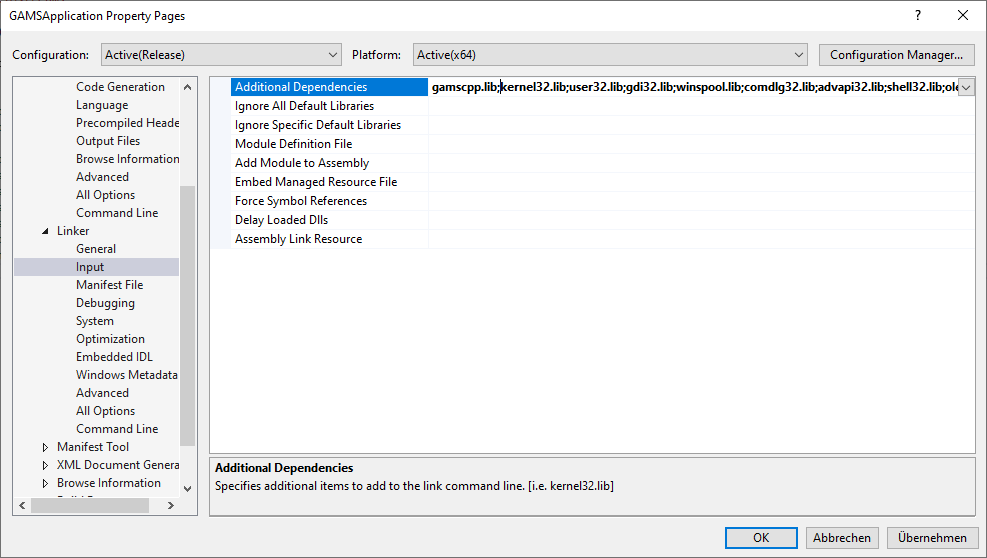987x558 pixels.
Task: Click in the Additional Dependencies value field
Action: pos(690,88)
